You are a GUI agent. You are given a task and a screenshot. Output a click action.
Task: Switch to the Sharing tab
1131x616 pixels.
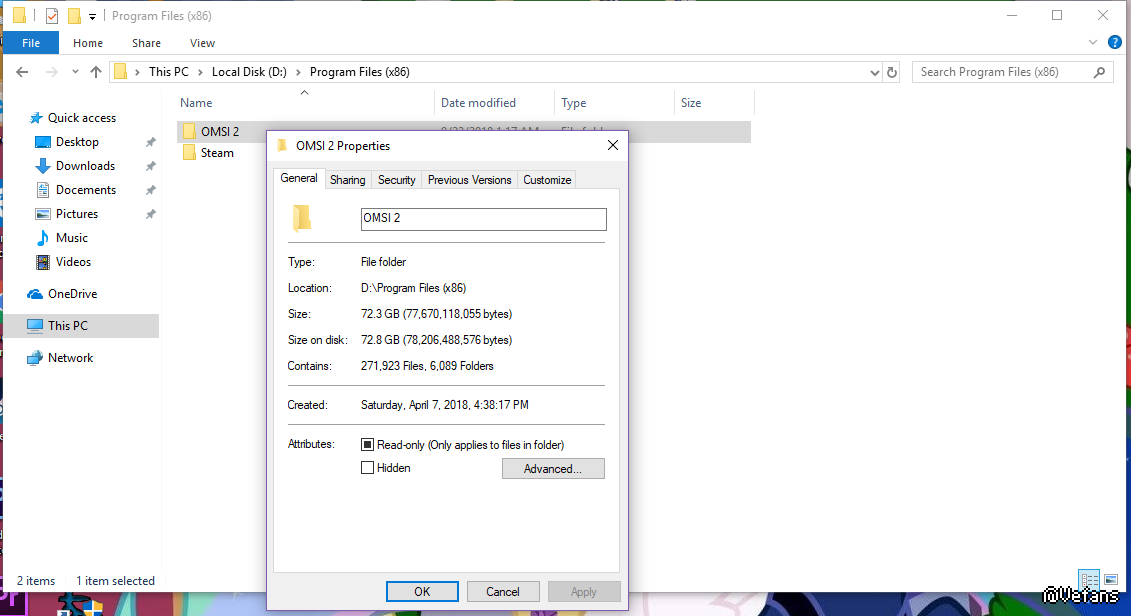point(348,180)
